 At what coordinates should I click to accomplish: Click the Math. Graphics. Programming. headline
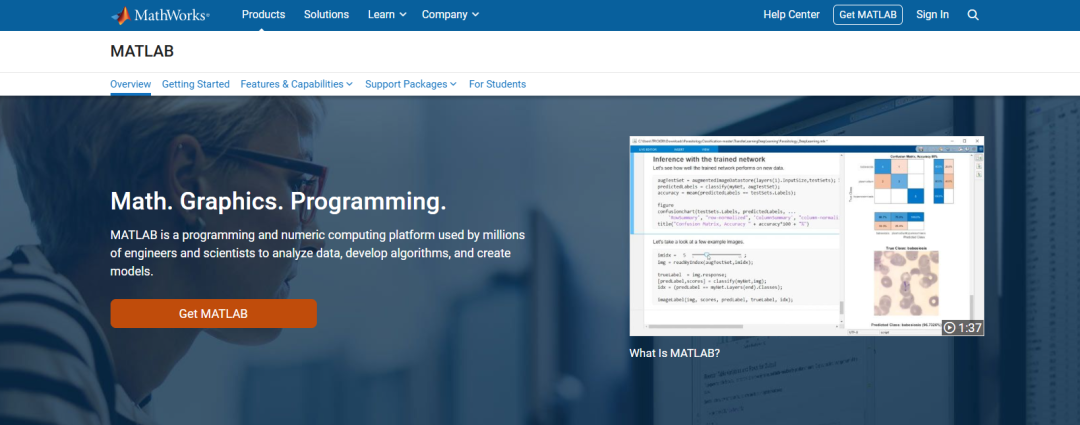coord(278,201)
